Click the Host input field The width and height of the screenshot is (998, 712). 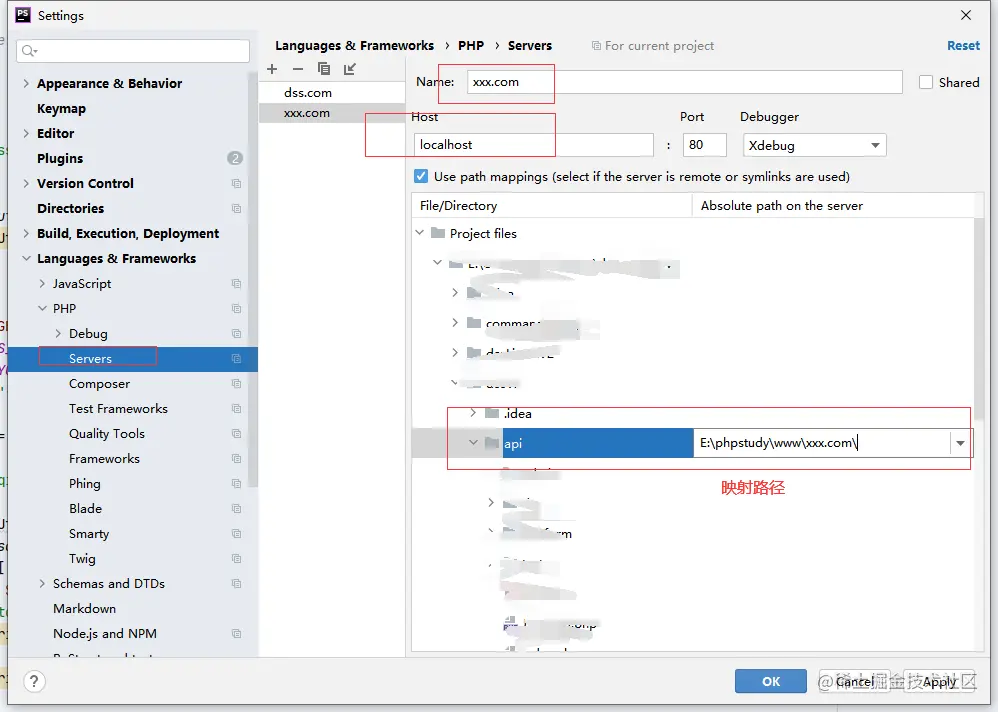(533, 145)
